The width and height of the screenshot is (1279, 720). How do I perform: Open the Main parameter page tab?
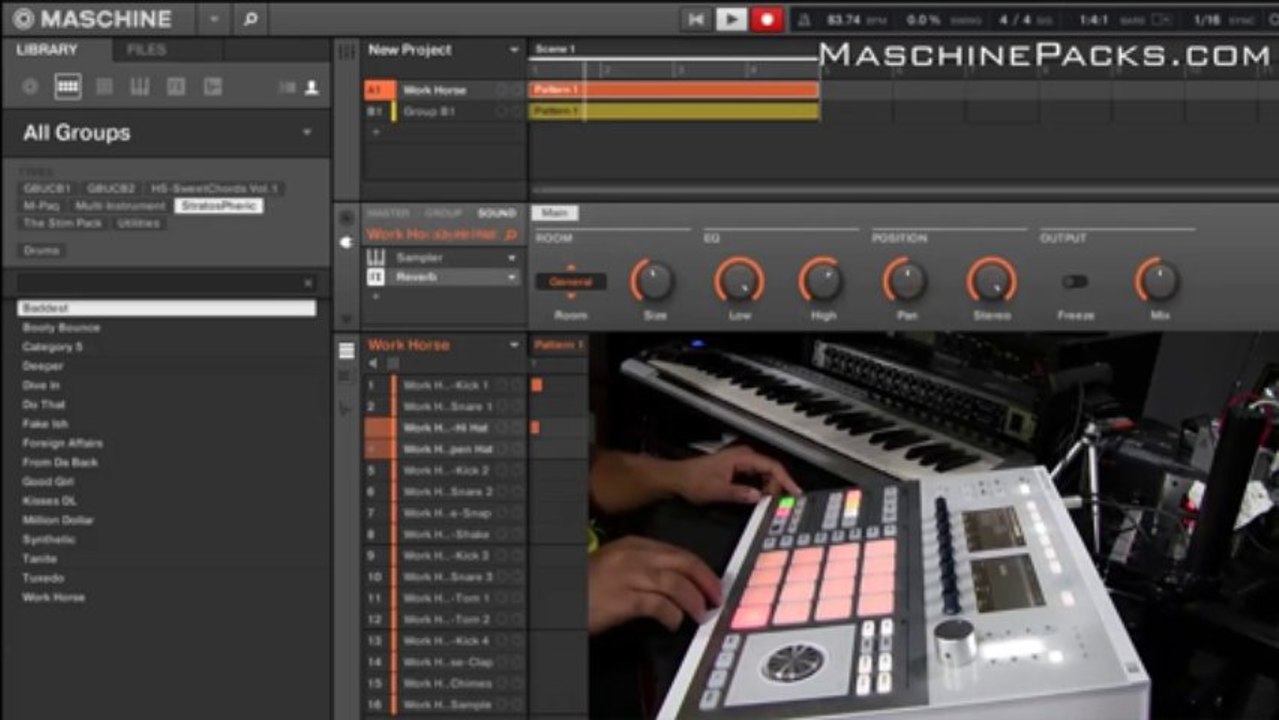[x=554, y=213]
